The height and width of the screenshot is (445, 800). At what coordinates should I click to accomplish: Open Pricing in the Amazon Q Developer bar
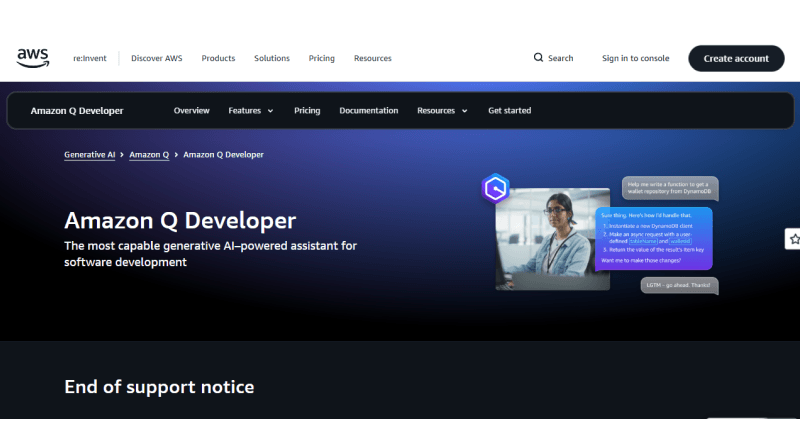(x=307, y=110)
